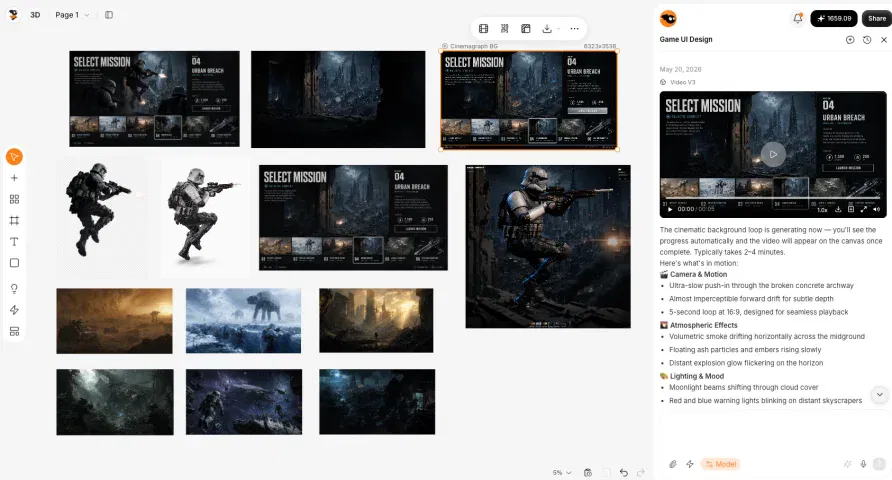Click the download icon in floating toolbar
The width and height of the screenshot is (892, 480).
coord(547,28)
